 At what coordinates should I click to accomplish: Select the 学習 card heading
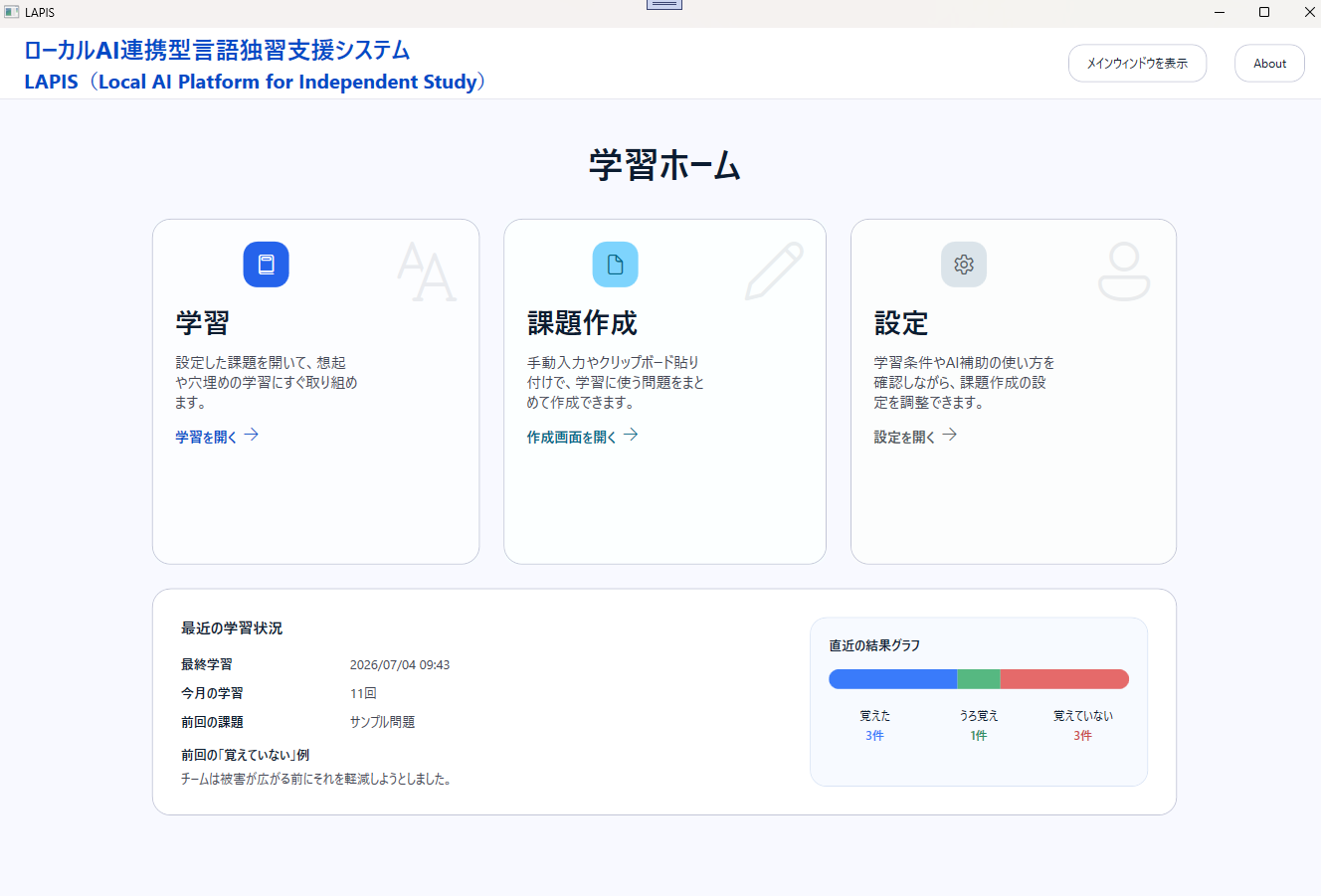pos(203,323)
